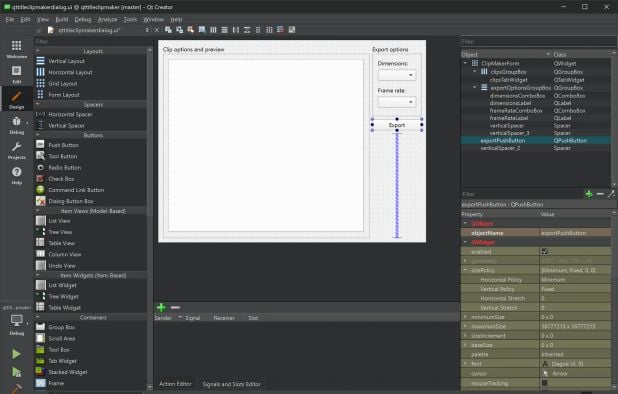Click the property editor wrench icon
The width and height of the screenshot is (618, 394).
611,194
